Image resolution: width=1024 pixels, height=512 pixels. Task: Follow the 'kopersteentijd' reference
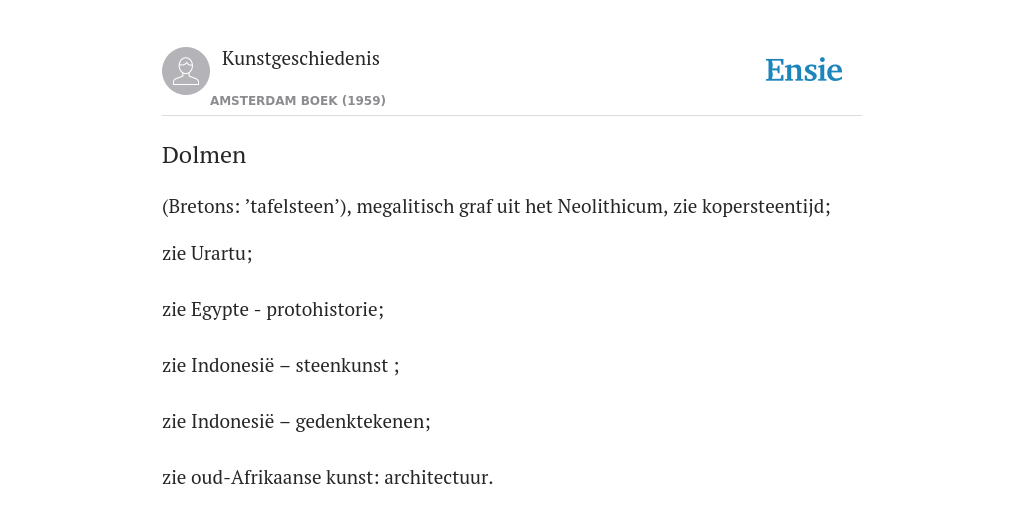[763, 207]
